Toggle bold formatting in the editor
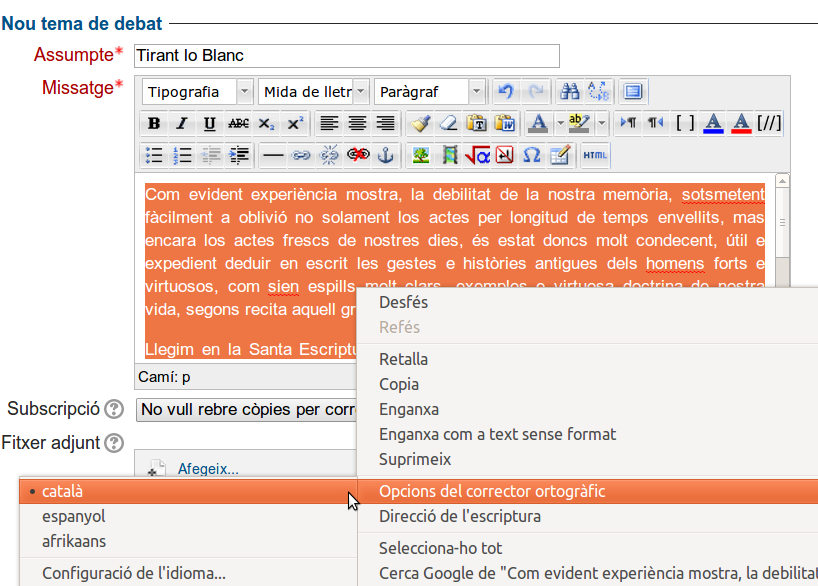This screenshot has height=586, width=818. [x=154, y=123]
